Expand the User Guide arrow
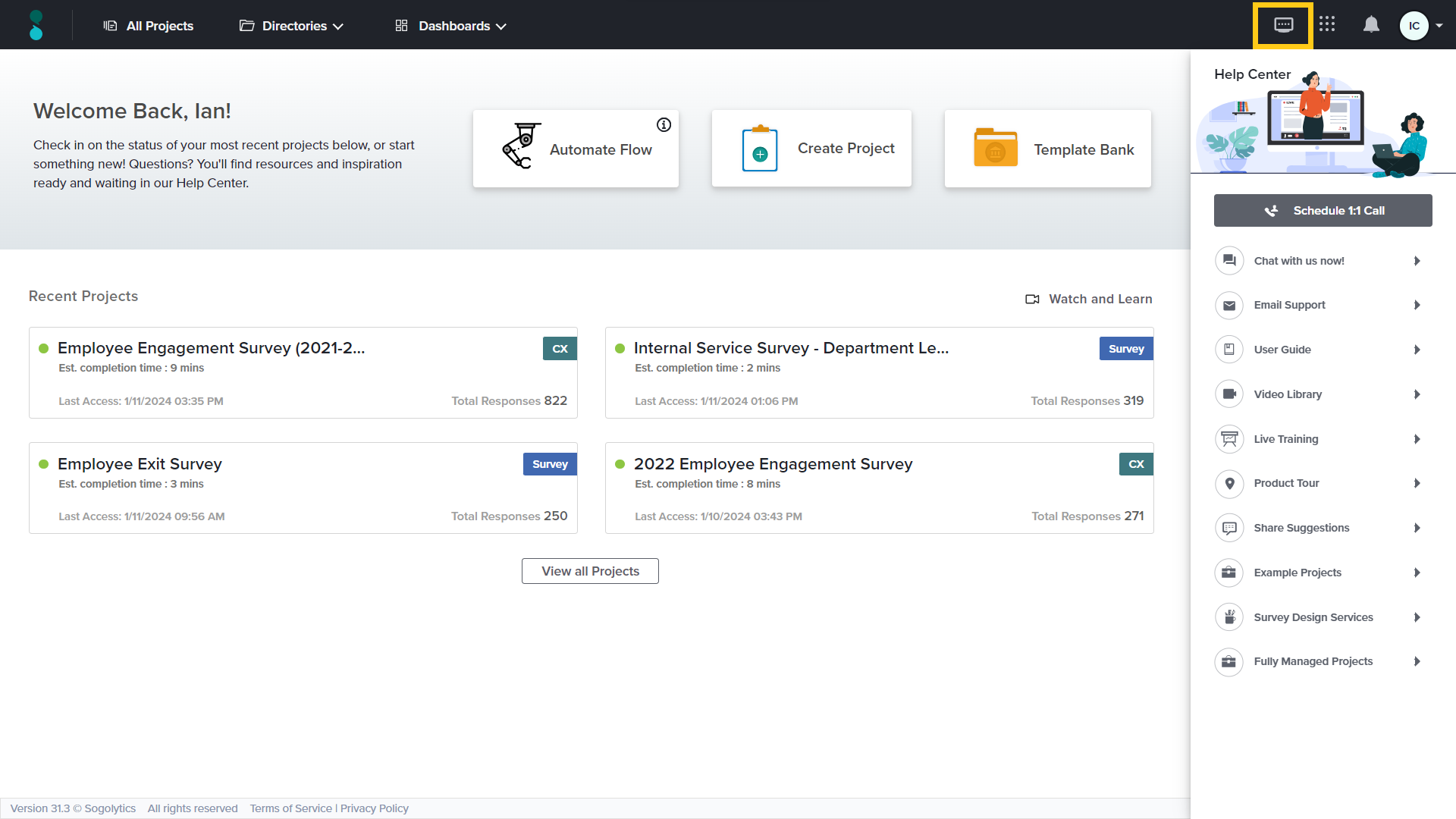Screen dimensions: 1456x819 (x=1417, y=350)
